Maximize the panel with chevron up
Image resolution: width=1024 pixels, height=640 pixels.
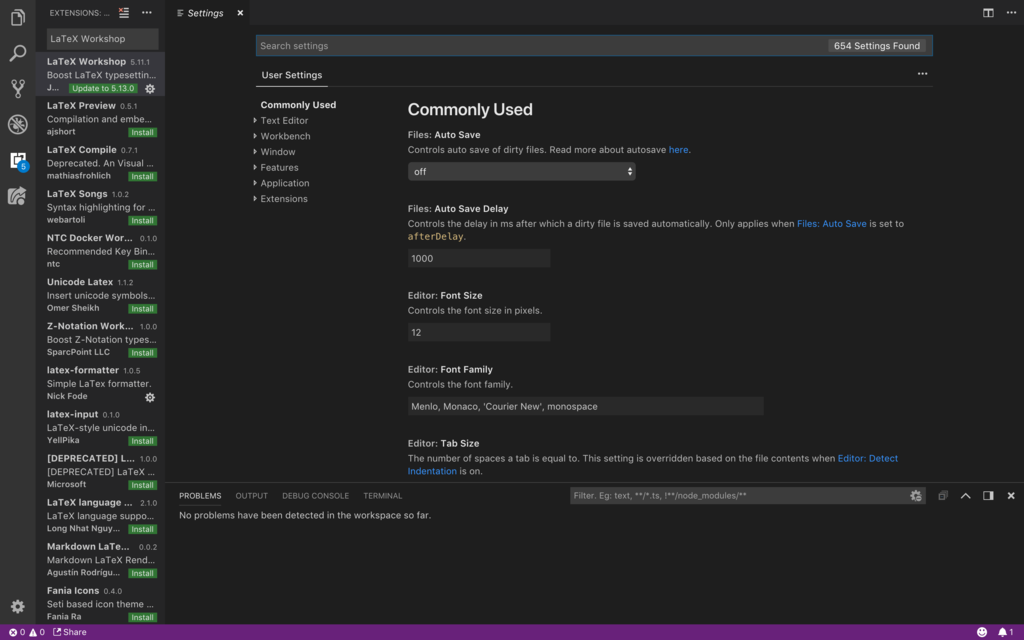965,496
